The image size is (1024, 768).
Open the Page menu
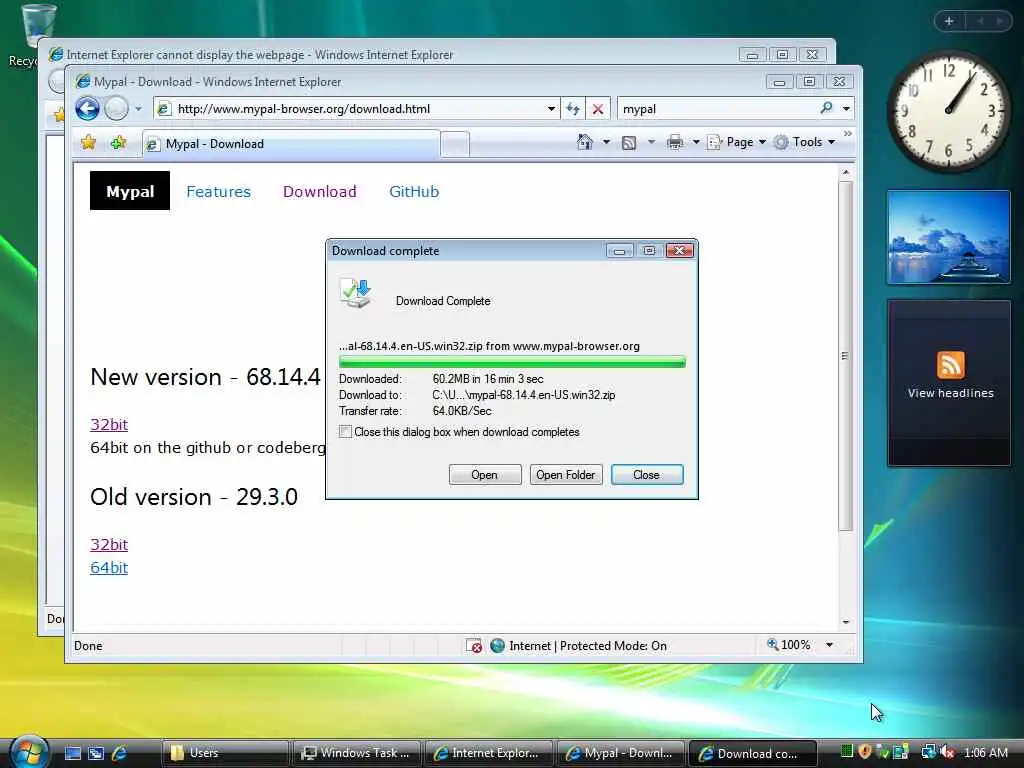click(737, 142)
